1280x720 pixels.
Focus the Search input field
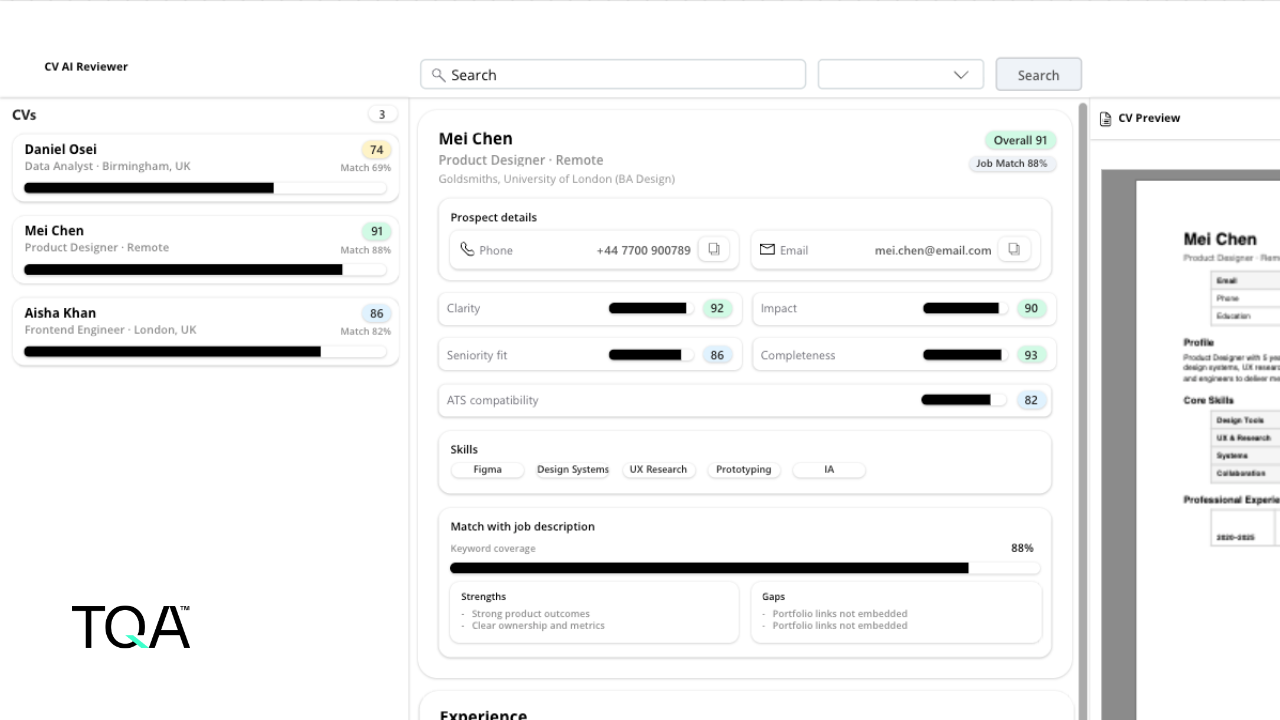click(x=613, y=75)
